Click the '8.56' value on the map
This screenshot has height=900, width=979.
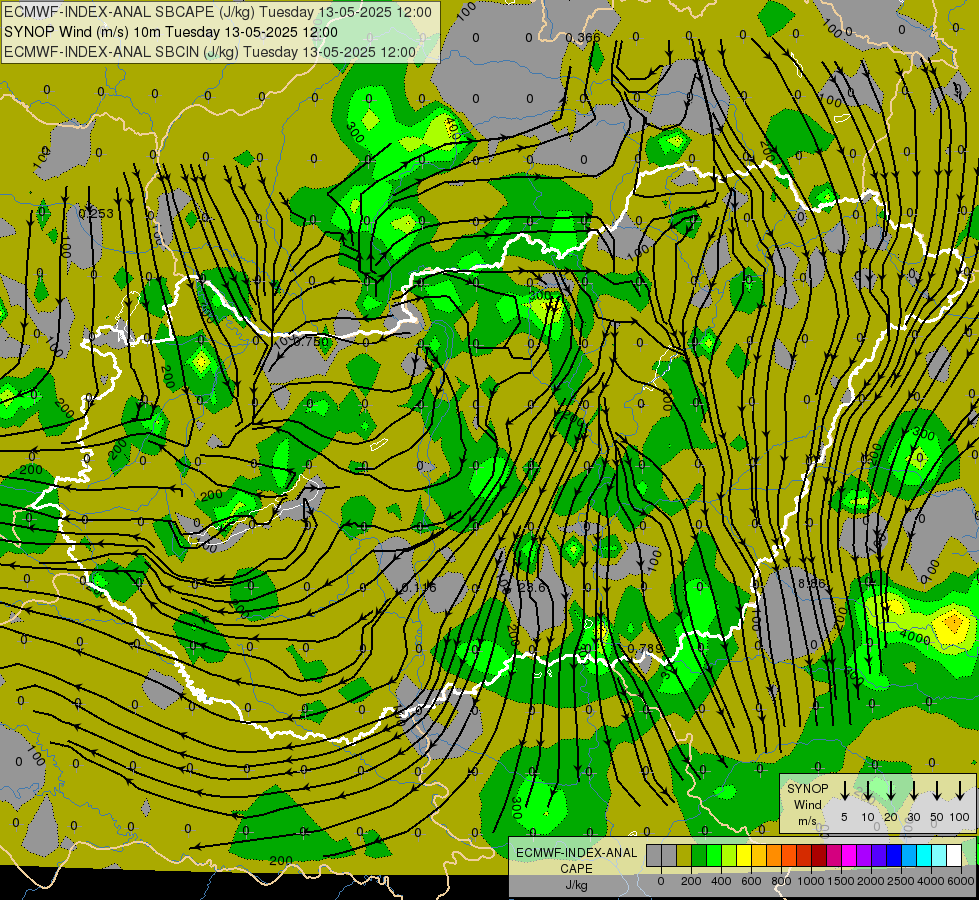[x=812, y=583]
